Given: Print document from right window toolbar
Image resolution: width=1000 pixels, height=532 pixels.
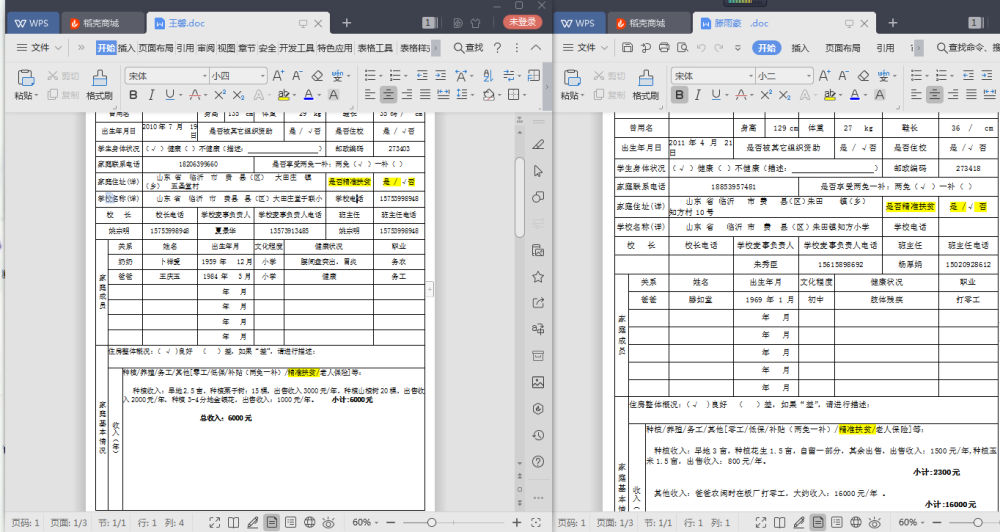Looking at the screenshot, I should point(664,47).
